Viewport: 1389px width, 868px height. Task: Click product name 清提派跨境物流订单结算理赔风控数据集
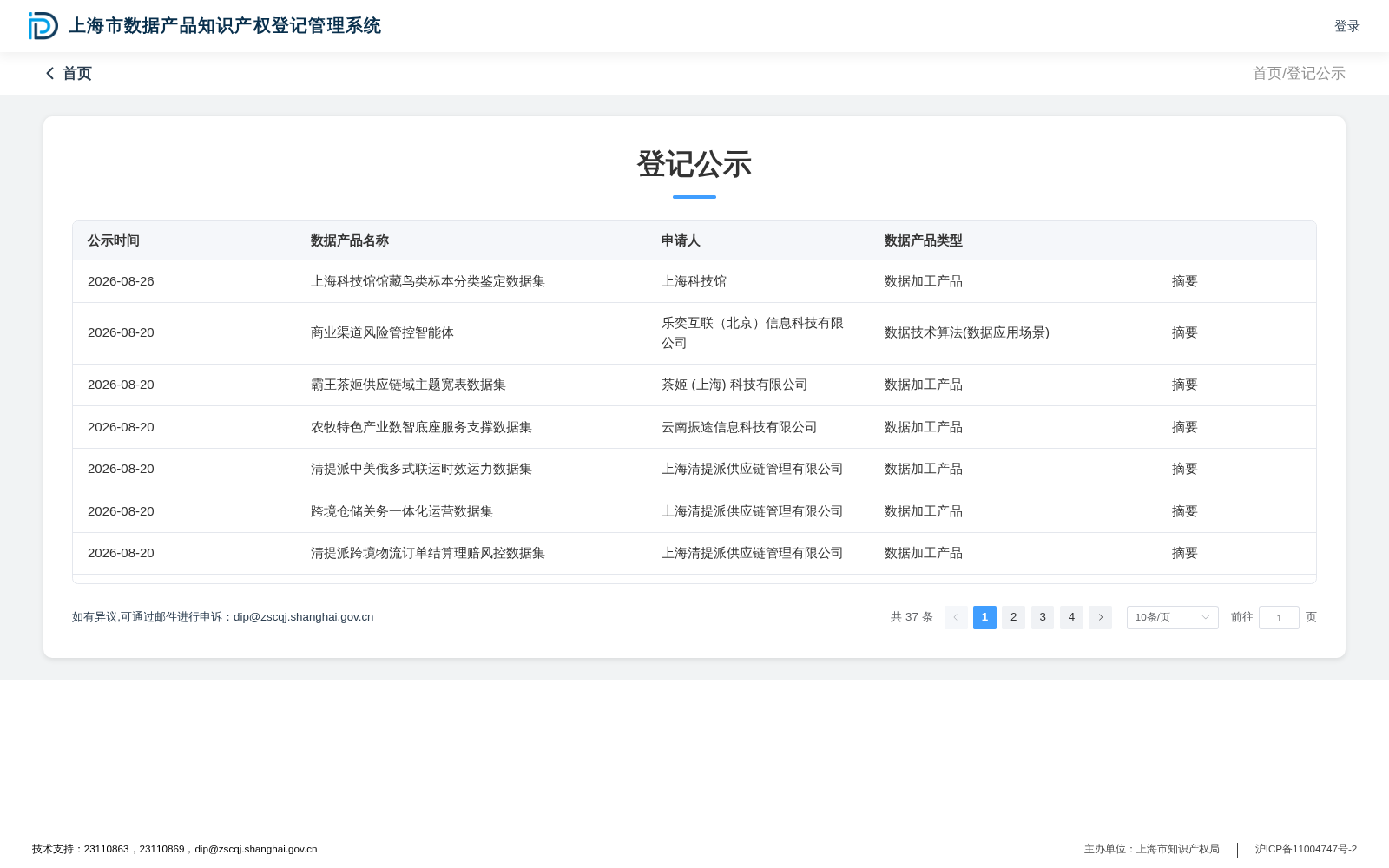coord(428,553)
